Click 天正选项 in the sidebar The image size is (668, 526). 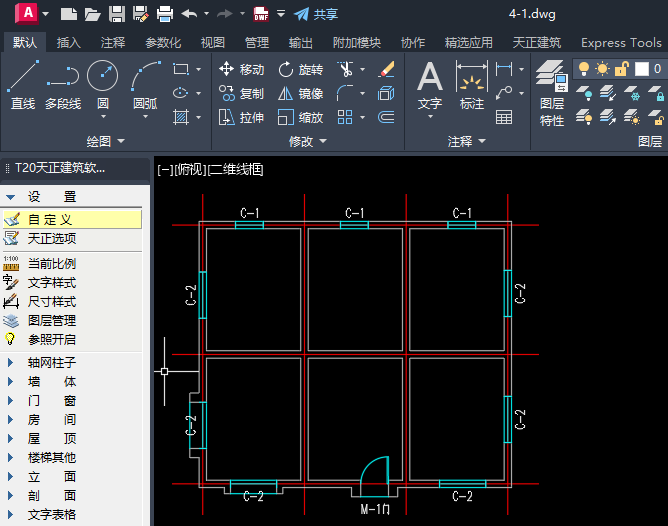point(51,239)
